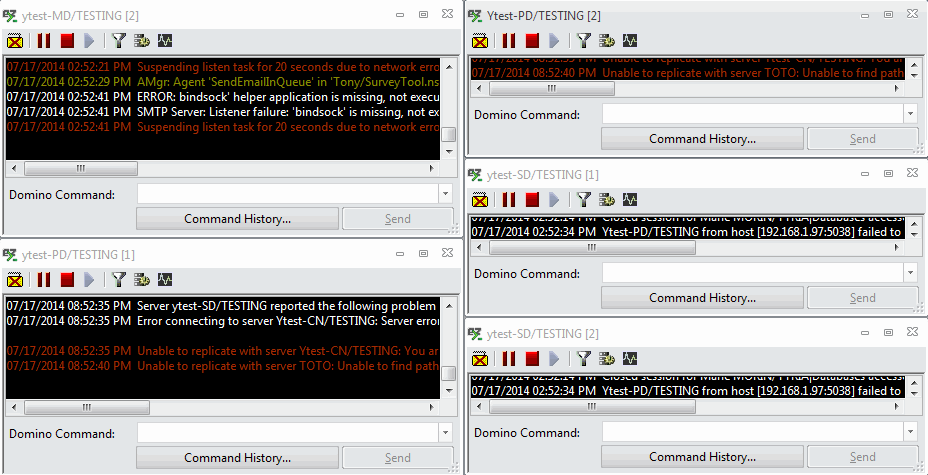Expand Domino Command dropdown in ytest-MD/TESTING [2]
The width and height of the screenshot is (928, 475).
pos(446,194)
